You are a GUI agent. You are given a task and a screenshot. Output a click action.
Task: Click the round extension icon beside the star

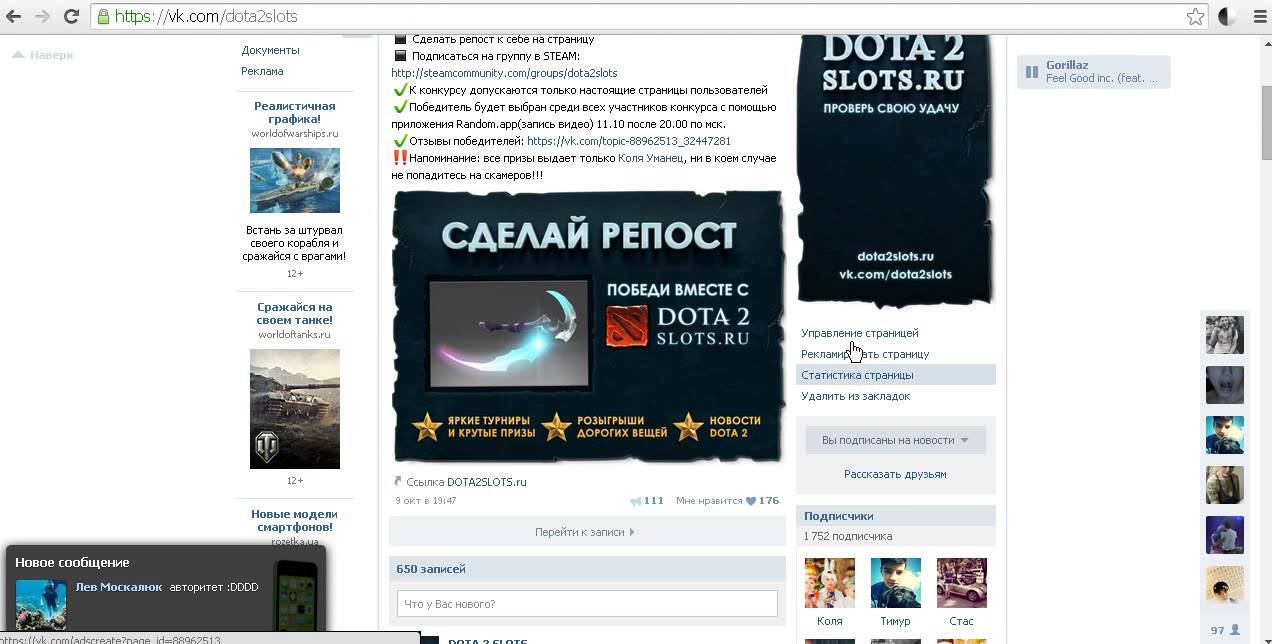1227,16
